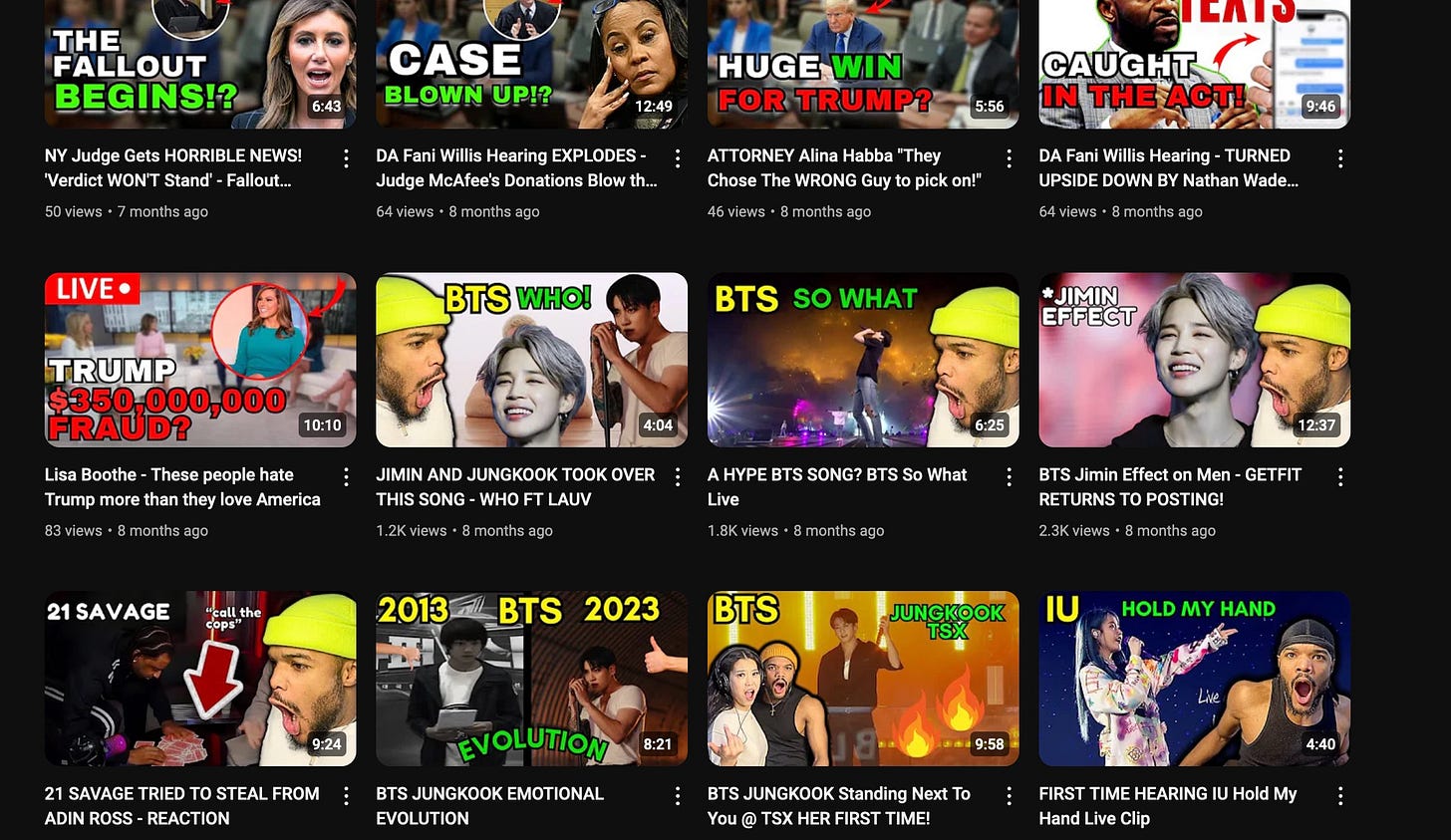
Task: Open options menu for NY Judge Gets HORRIBLE NEWS video
Action: 346,158
